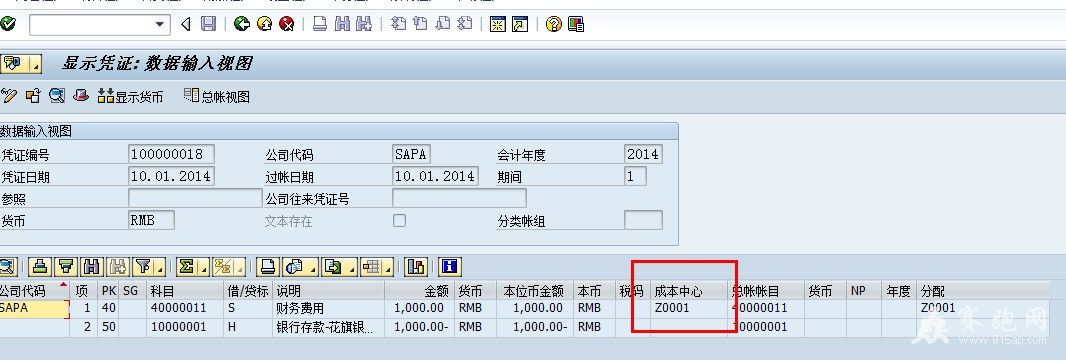The image size is (1066, 360).
Task: Cancel with the red X icon
Action: pyautogui.click(x=287, y=24)
